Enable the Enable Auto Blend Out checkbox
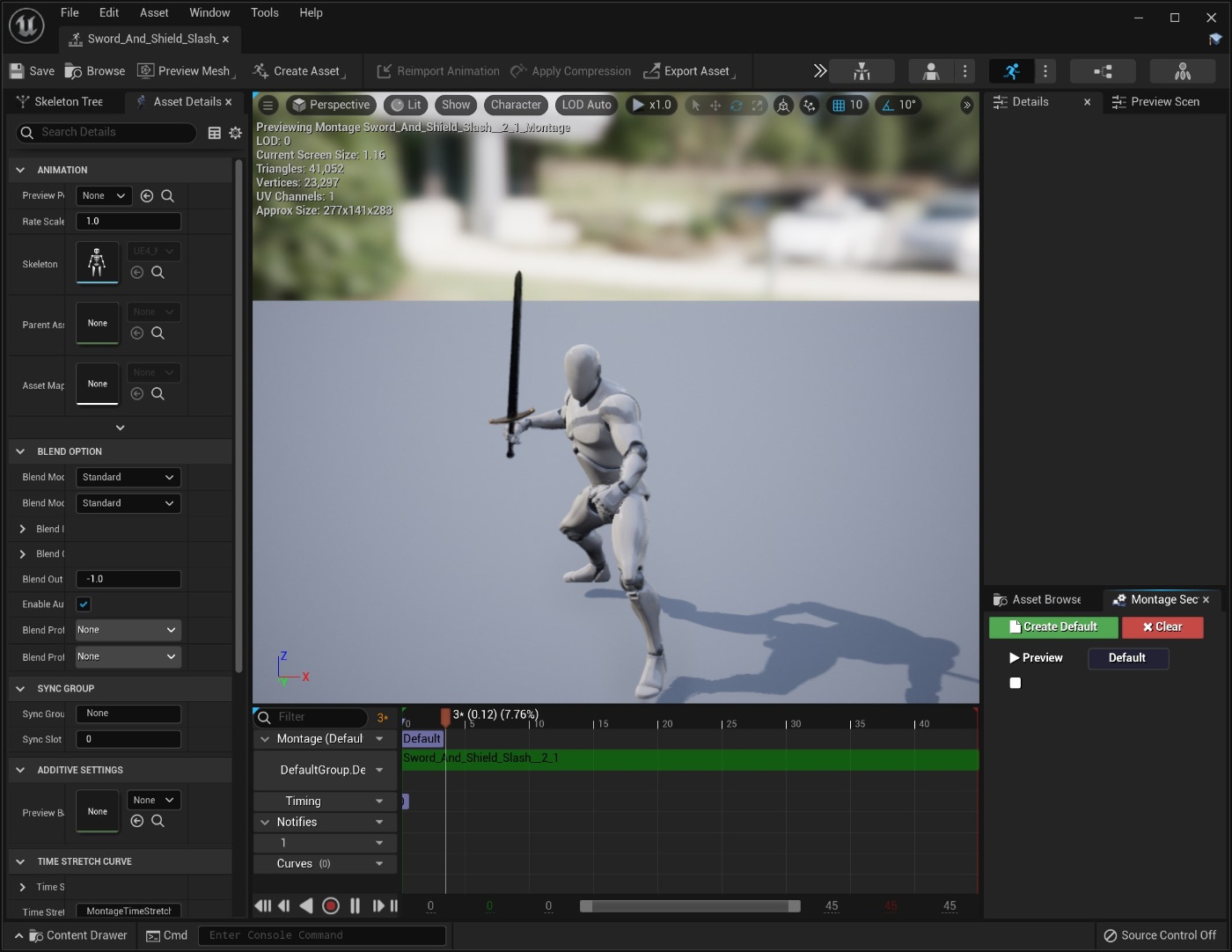Screen dimensions: 1232x952 [x=83, y=604]
